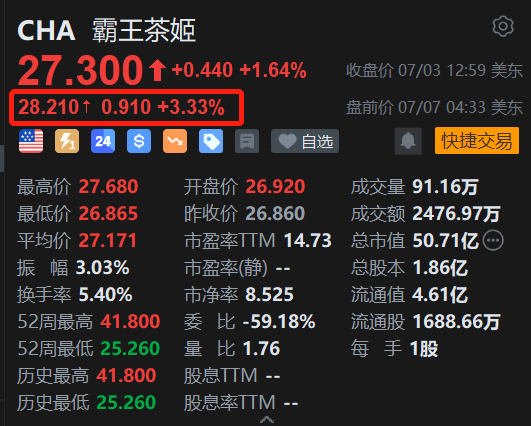Screen dimensions: 531x426
Task: Toggle the 自选 watchlist heart button
Action: pyautogui.click(x=305, y=141)
